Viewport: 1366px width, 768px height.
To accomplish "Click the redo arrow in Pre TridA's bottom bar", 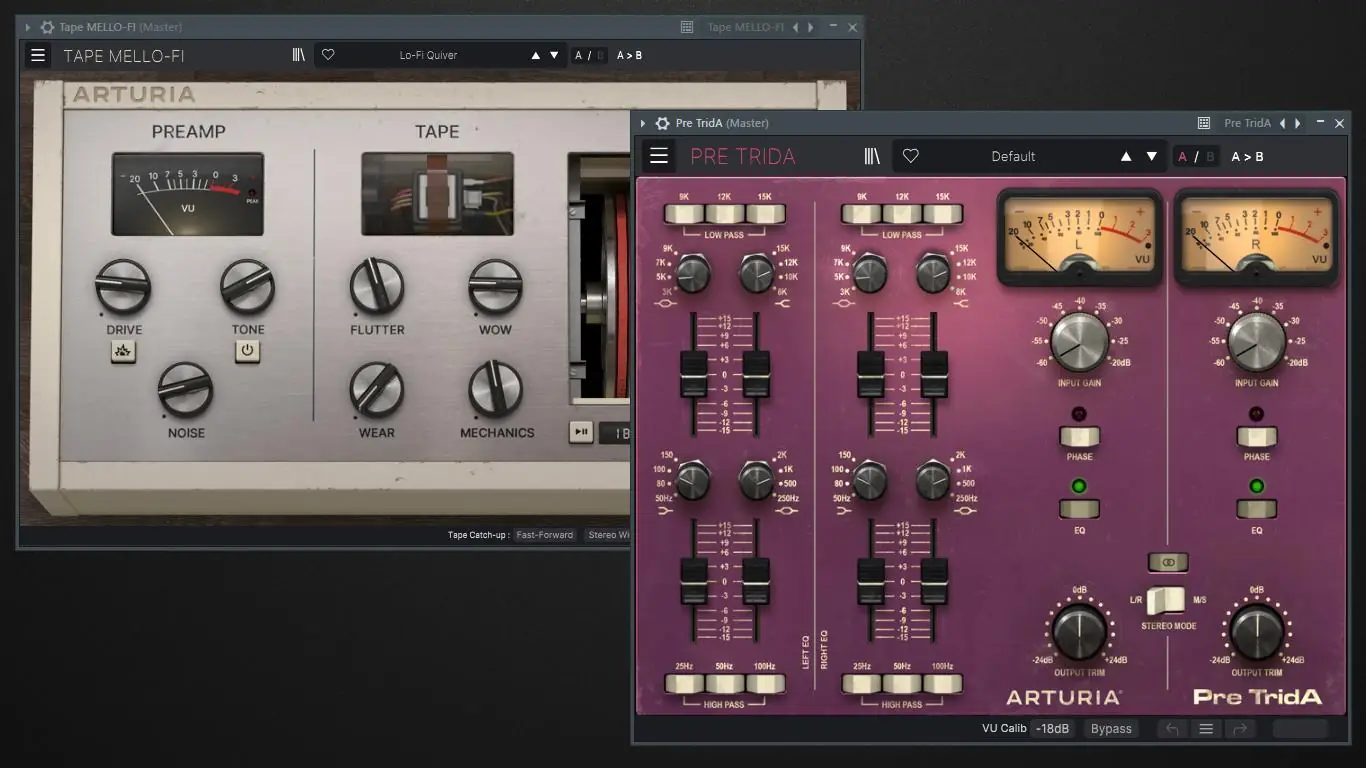I will pyautogui.click(x=1240, y=728).
